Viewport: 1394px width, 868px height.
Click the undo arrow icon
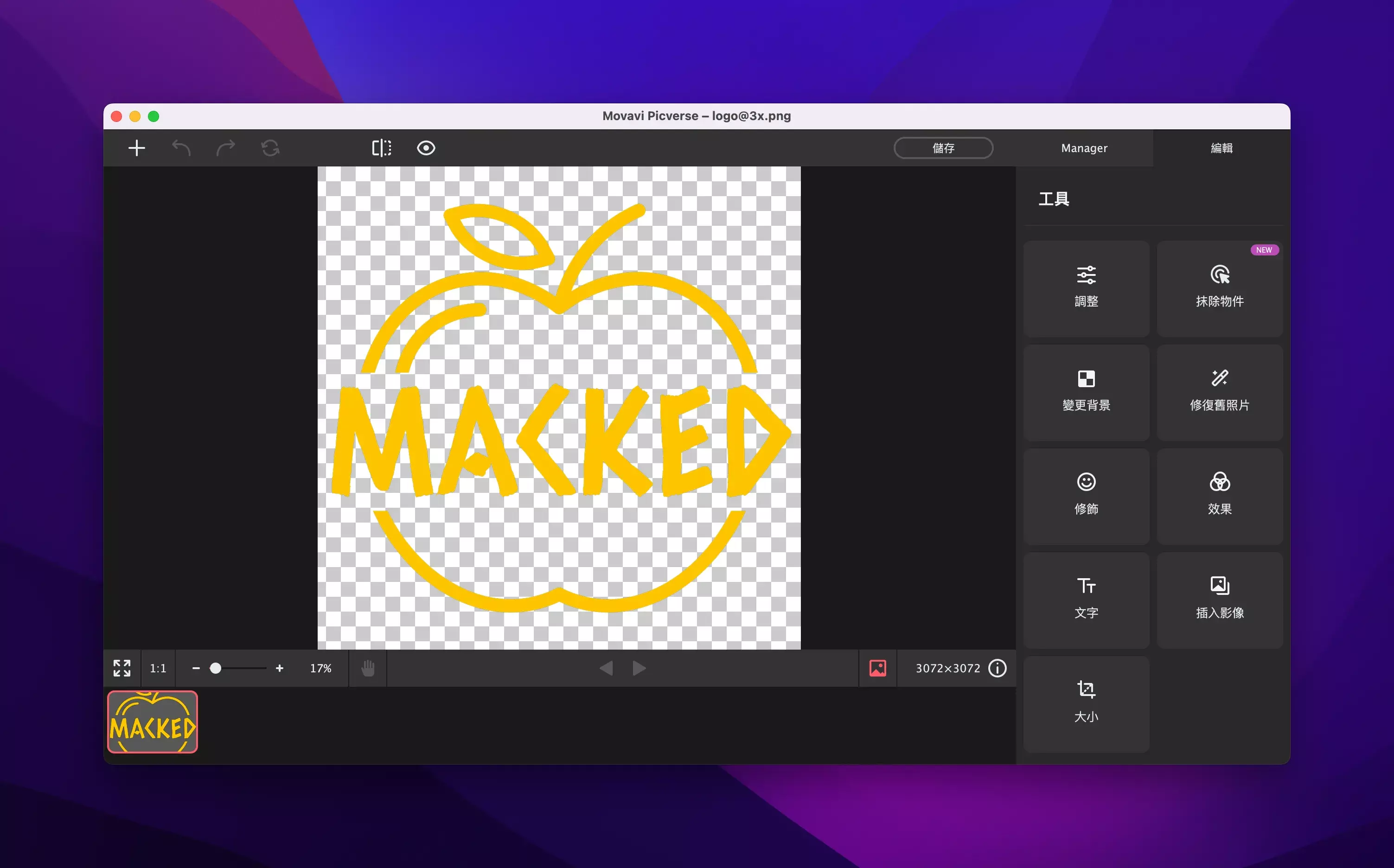tap(181, 148)
